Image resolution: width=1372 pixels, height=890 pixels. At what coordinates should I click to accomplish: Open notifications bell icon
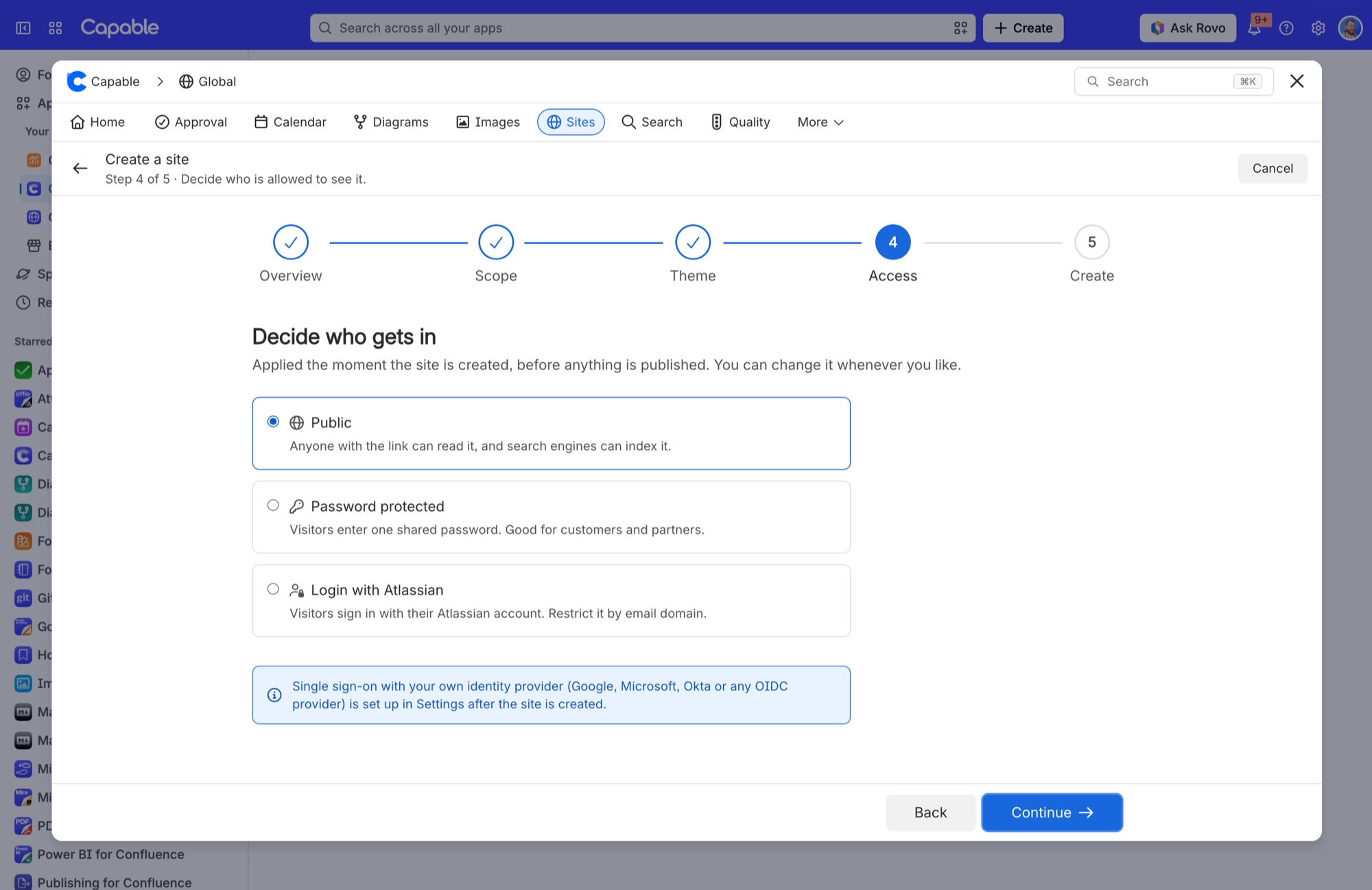coord(1255,28)
